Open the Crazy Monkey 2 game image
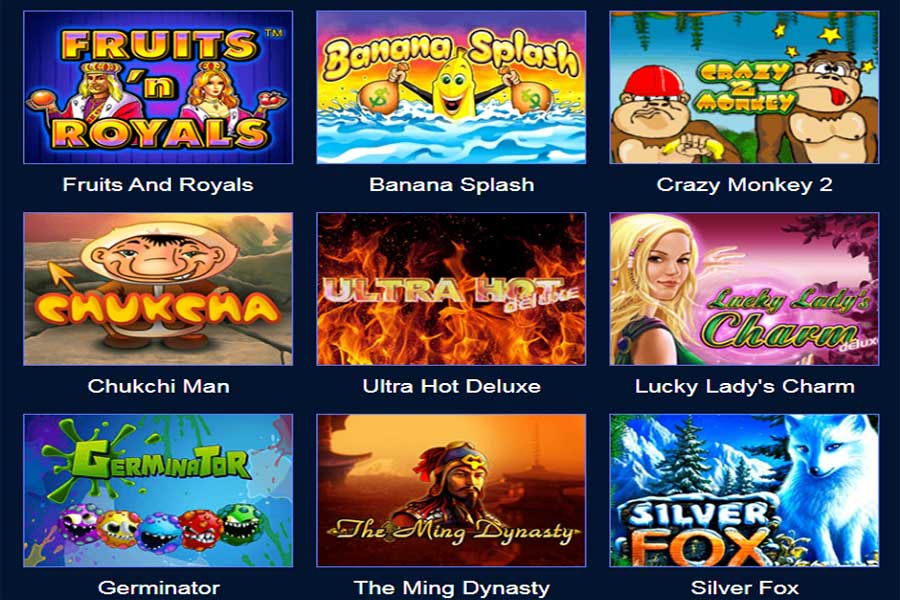900x600 pixels. point(744,87)
